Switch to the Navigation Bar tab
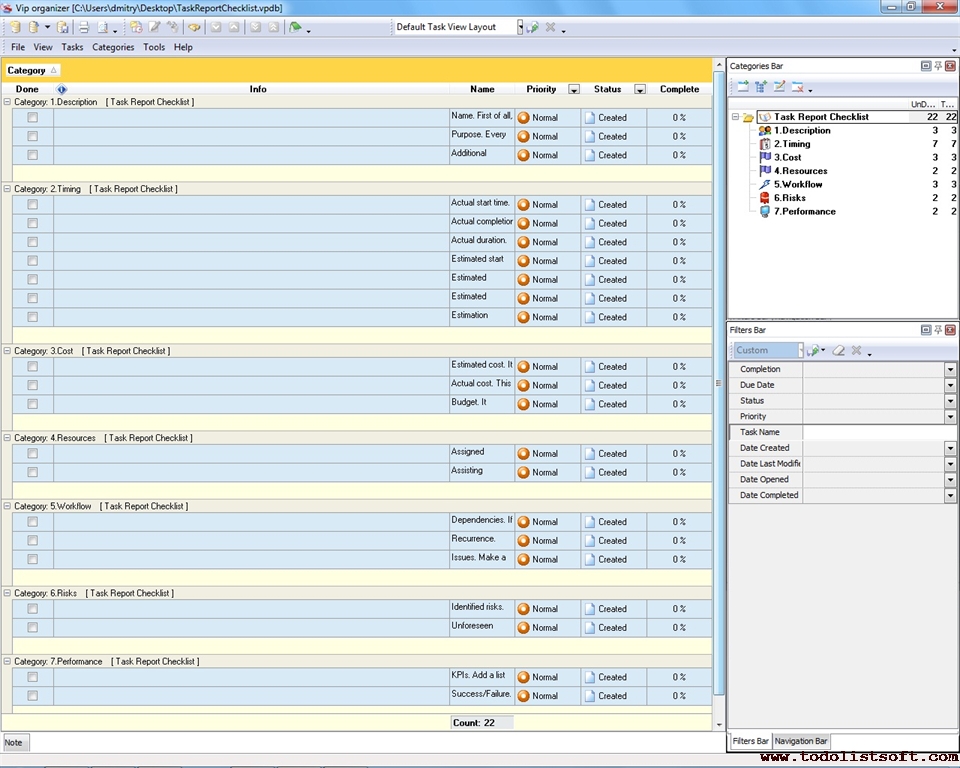960x768 pixels. coord(801,741)
